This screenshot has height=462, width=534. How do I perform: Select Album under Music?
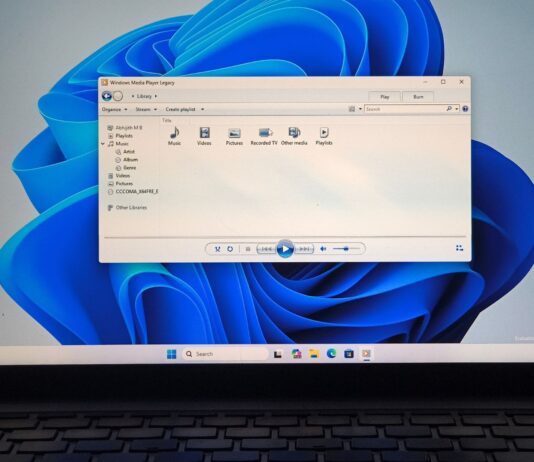tap(130, 160)
